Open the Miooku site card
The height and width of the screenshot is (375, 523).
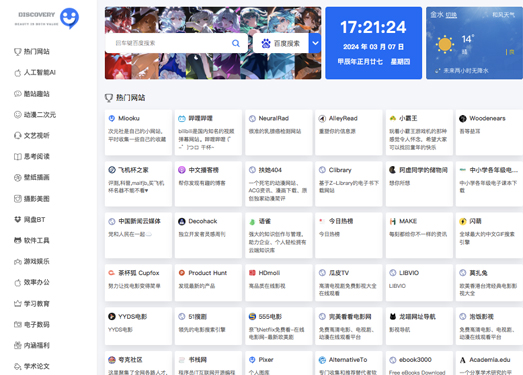pyautogui.click(x=138, y=132)
